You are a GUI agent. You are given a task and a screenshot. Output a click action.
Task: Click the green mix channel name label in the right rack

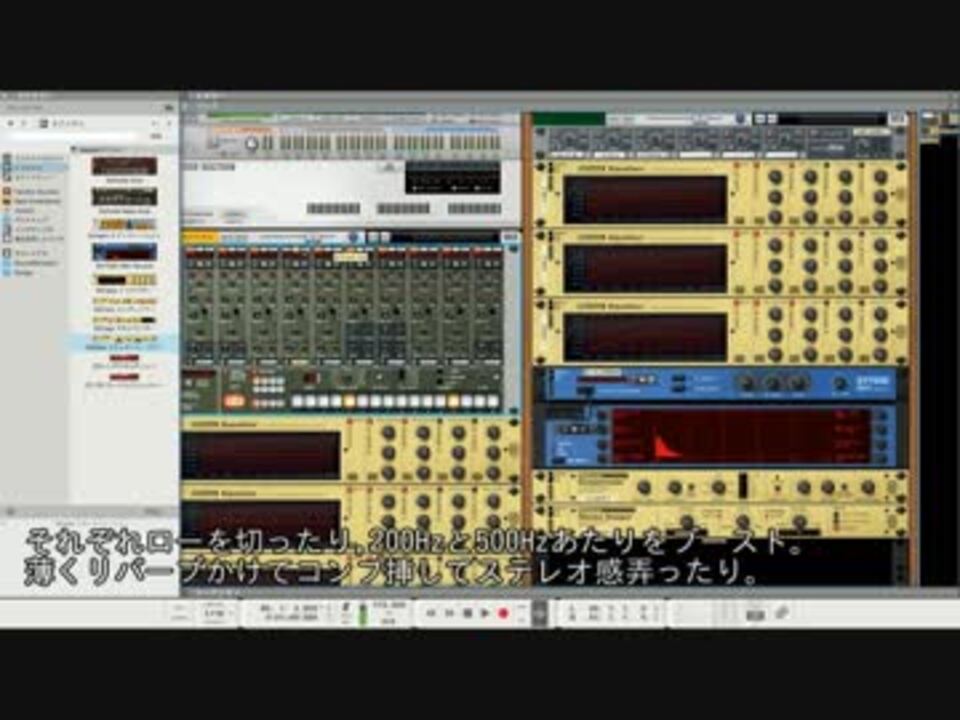pos(569,119)
